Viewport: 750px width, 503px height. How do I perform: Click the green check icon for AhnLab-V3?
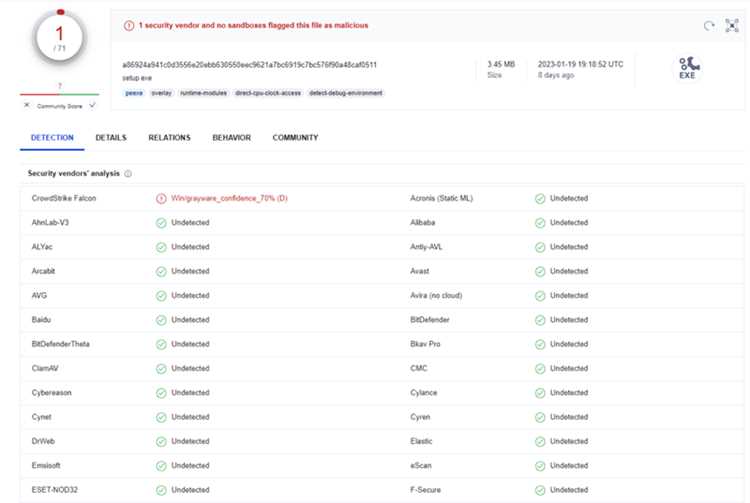coord(161,223)
